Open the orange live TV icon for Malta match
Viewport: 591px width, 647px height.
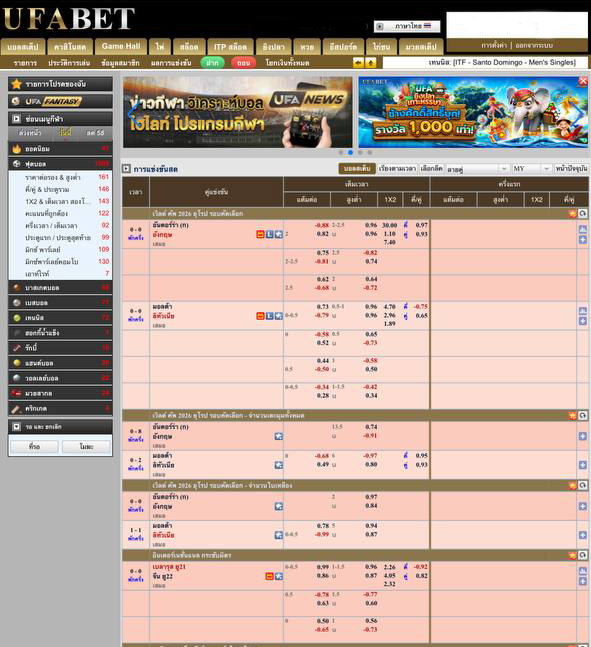pyautogui.click(x=260, y=316)
